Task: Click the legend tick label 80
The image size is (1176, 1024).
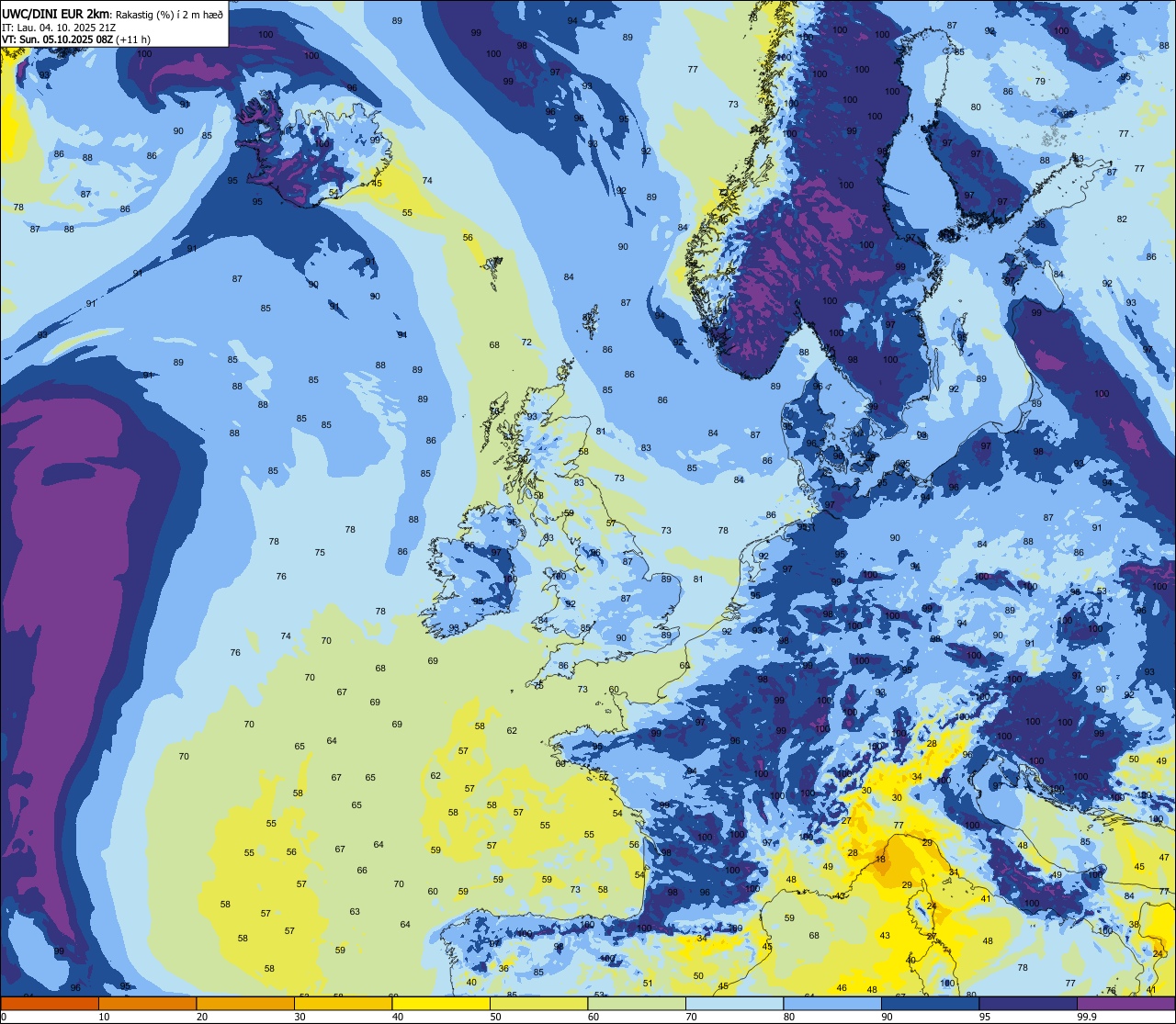Action: (x=789, y=1017)
